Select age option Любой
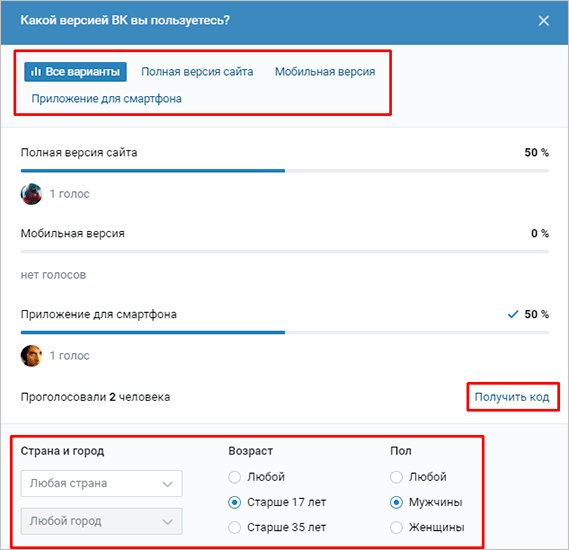This screenshot has height=550, width=569. pyautogui.click(x=257, y=477)
